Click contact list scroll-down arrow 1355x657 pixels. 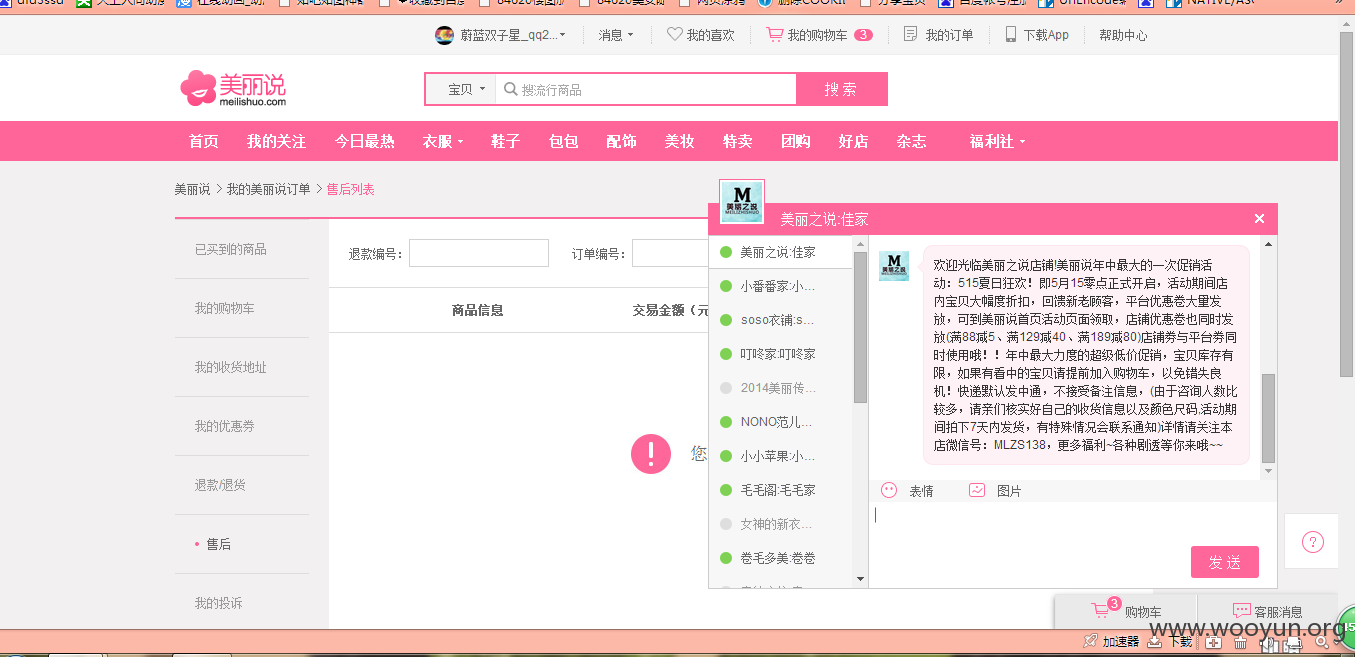coord(860,579)
